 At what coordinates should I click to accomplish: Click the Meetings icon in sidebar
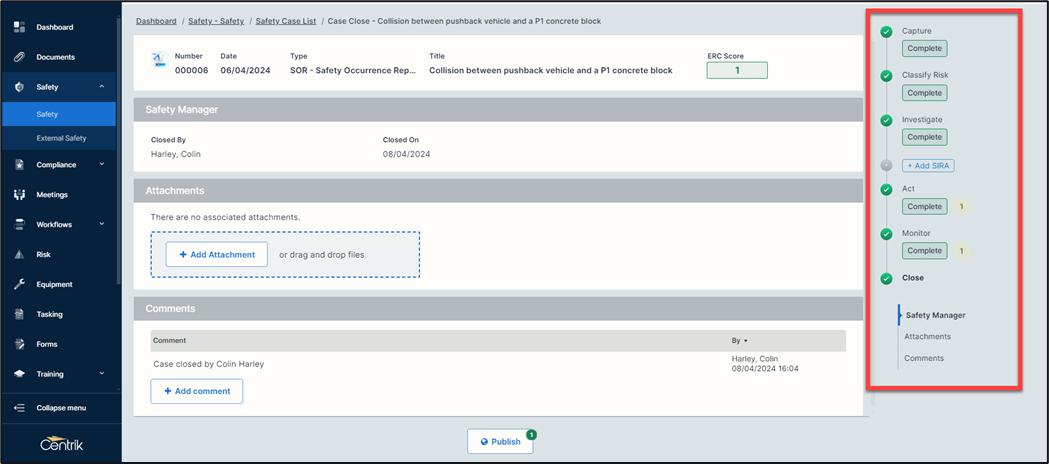click(x=19, y=195)
